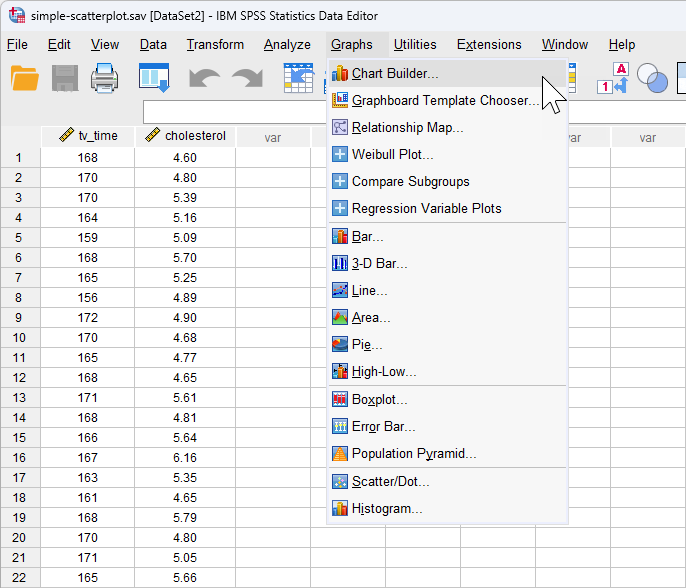Viewport: 686px width, 588px height.
Task: Click the Redo arrow icon
Action: (x=247, y=79)
